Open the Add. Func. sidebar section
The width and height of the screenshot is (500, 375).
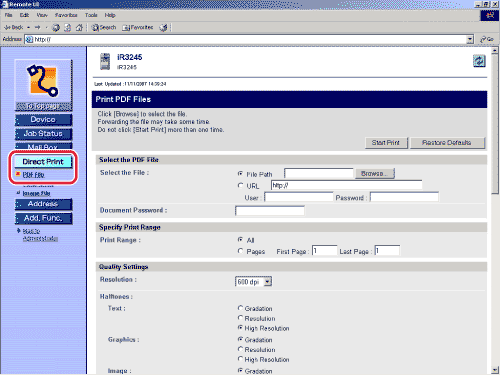pos(43,218)
